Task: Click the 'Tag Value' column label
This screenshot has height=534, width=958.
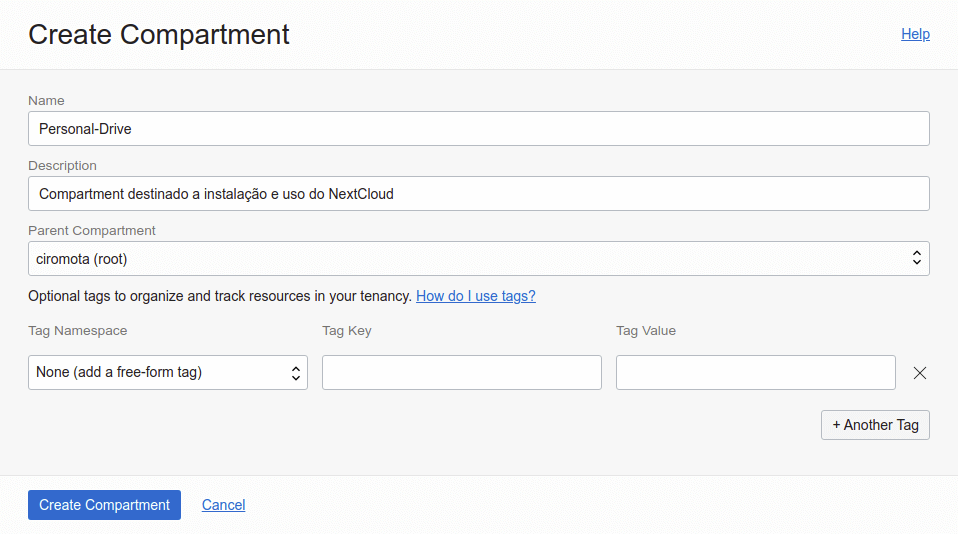Action: coord(645,331)
